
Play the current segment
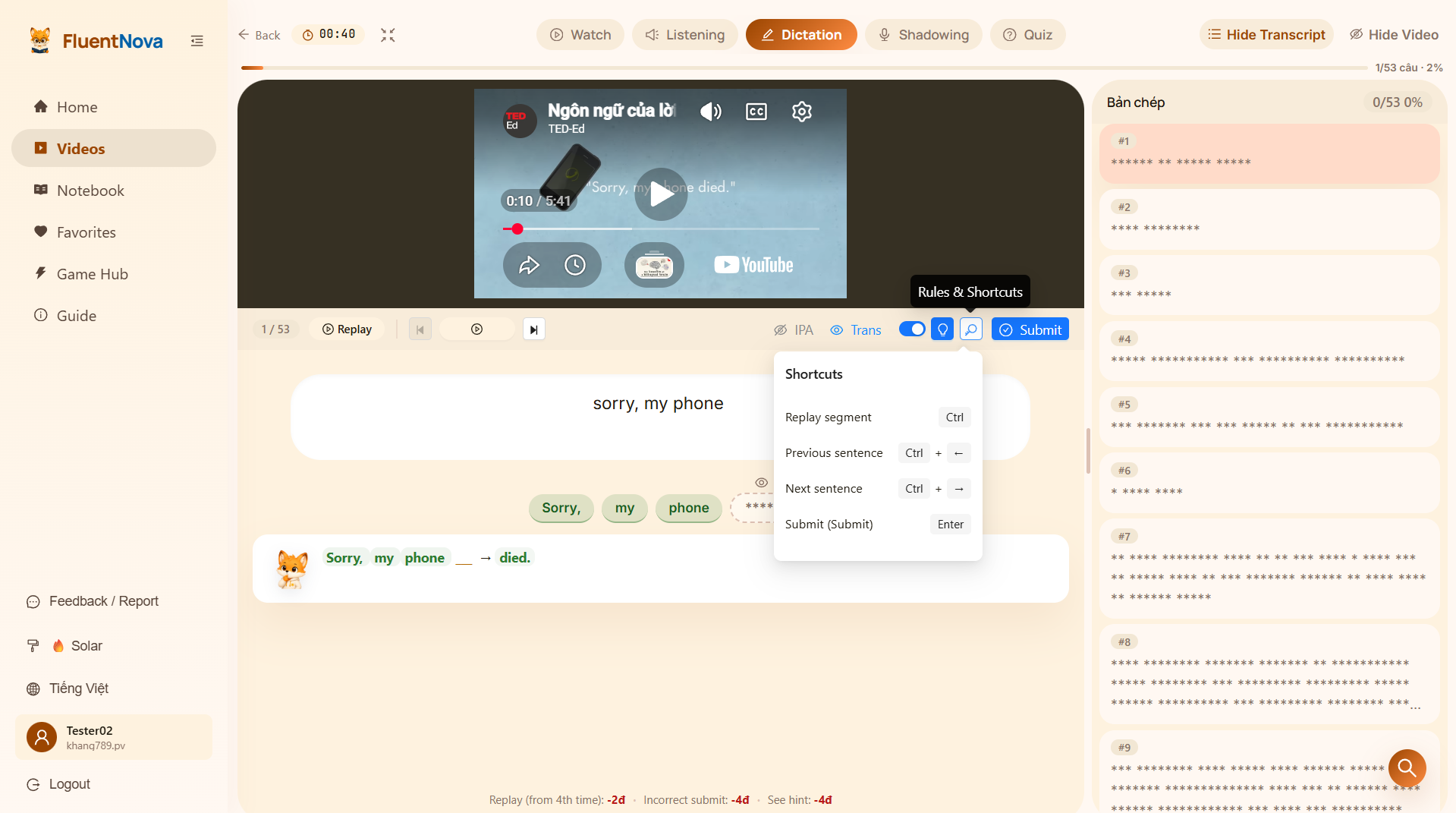click(476, 329)
